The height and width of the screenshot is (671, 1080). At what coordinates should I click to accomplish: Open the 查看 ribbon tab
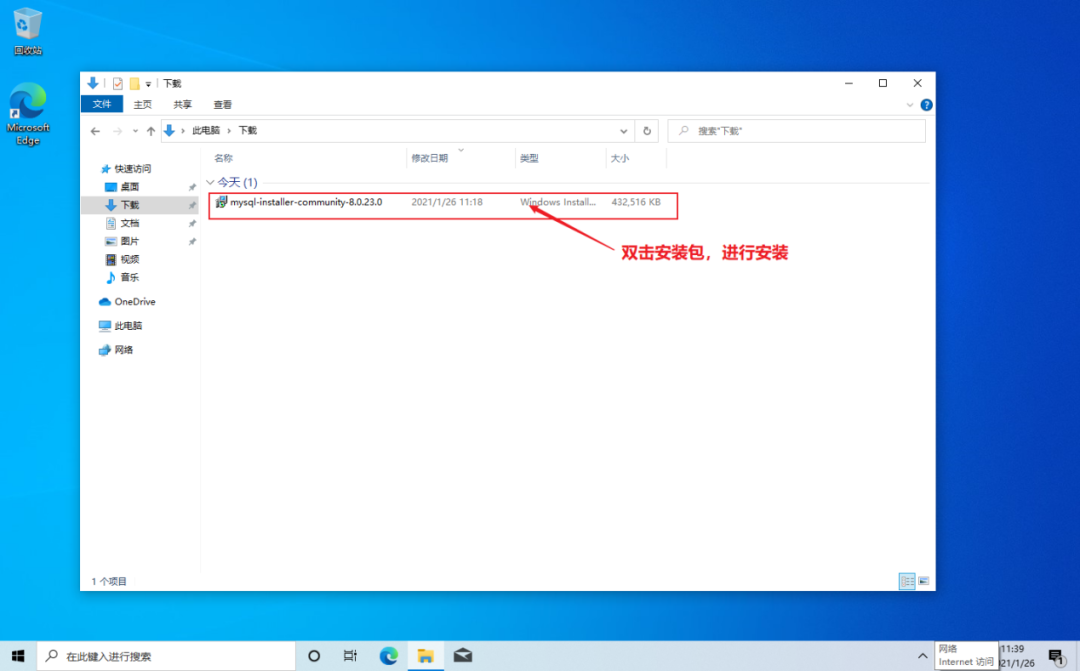tap(222, 105)
